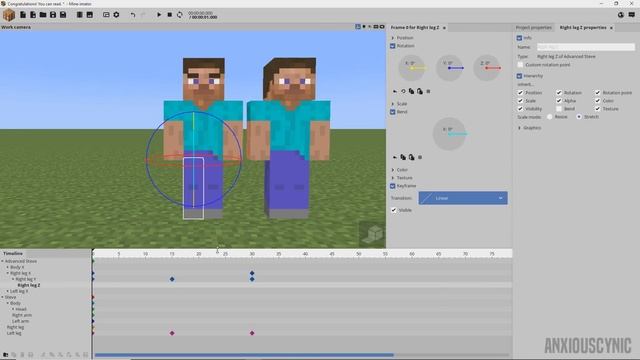Click the monitor icon at top right
The height and width of the screenshot is (360, 640).
click(x=631, y=15)
